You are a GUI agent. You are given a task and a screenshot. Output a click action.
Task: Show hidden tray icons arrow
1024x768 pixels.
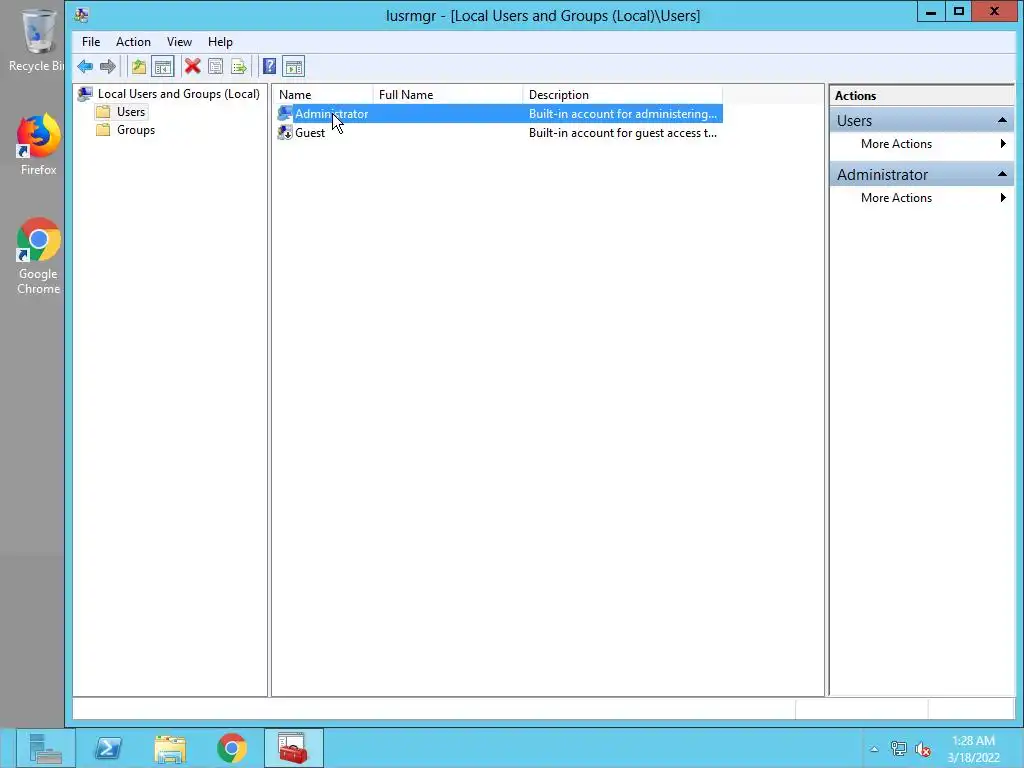(874, 749)
